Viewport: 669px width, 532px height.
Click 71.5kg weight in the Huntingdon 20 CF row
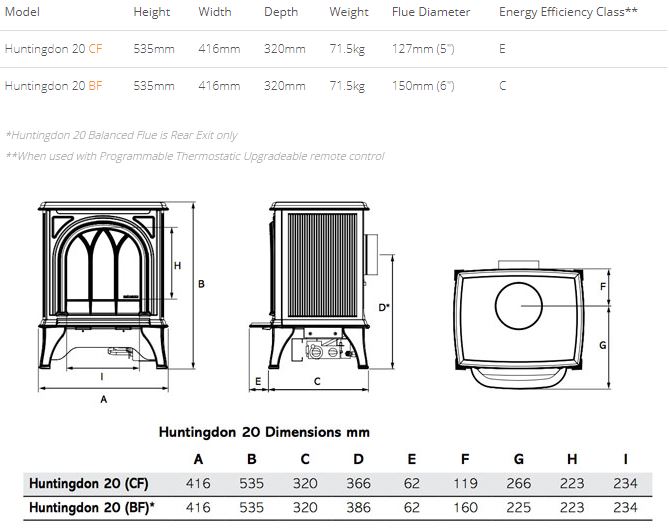(347, 49)
